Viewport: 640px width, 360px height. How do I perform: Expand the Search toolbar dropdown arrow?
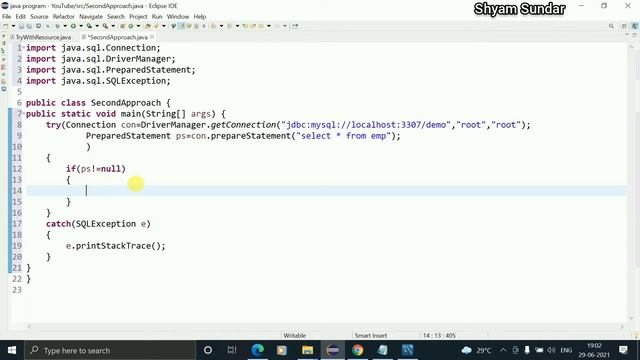(x=164, y=26)
